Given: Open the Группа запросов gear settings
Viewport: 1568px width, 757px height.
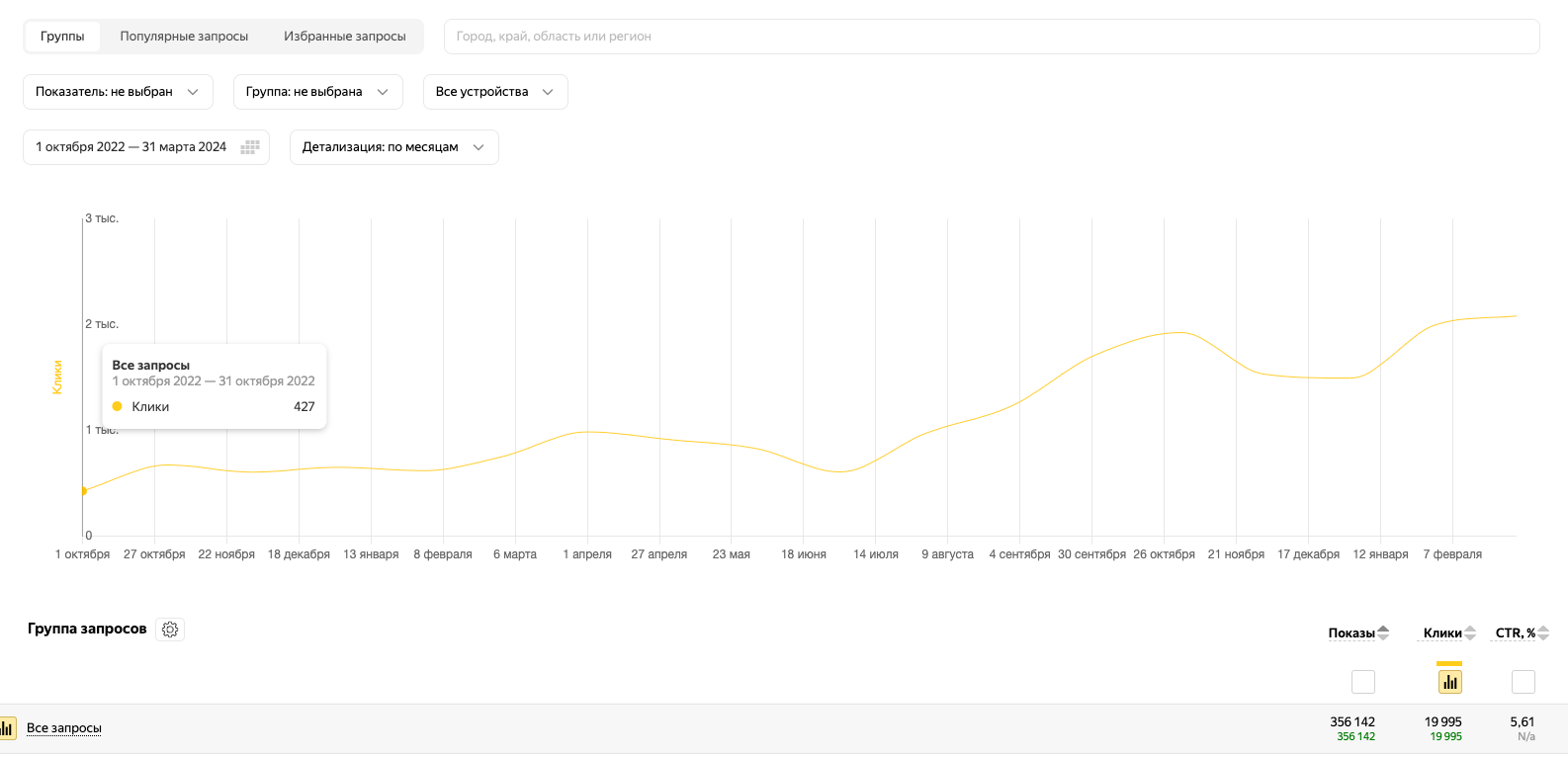Looking at the screenshot, I should point(170,630).
